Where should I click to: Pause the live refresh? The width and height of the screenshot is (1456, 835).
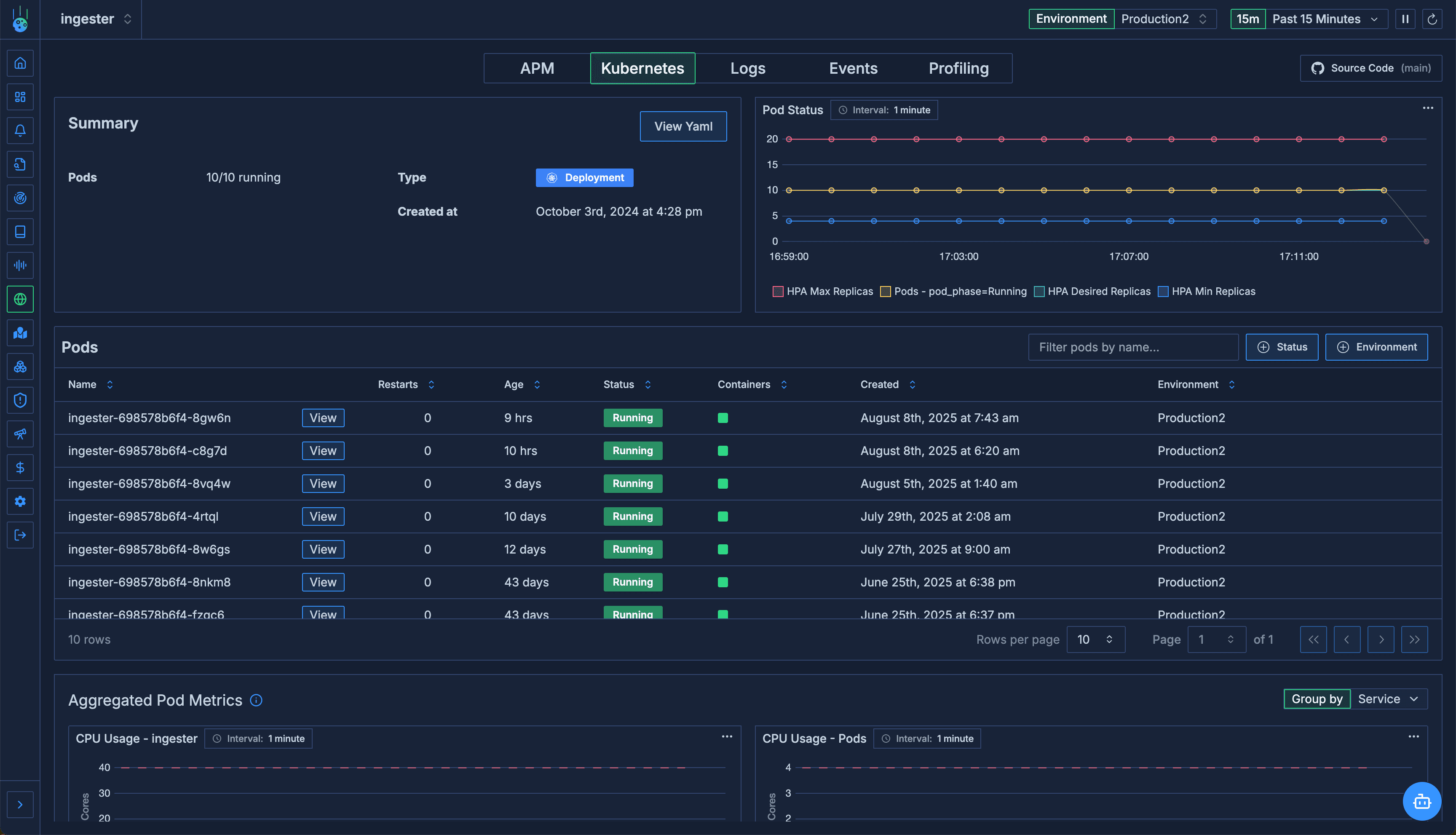(x=1405, y=19)
